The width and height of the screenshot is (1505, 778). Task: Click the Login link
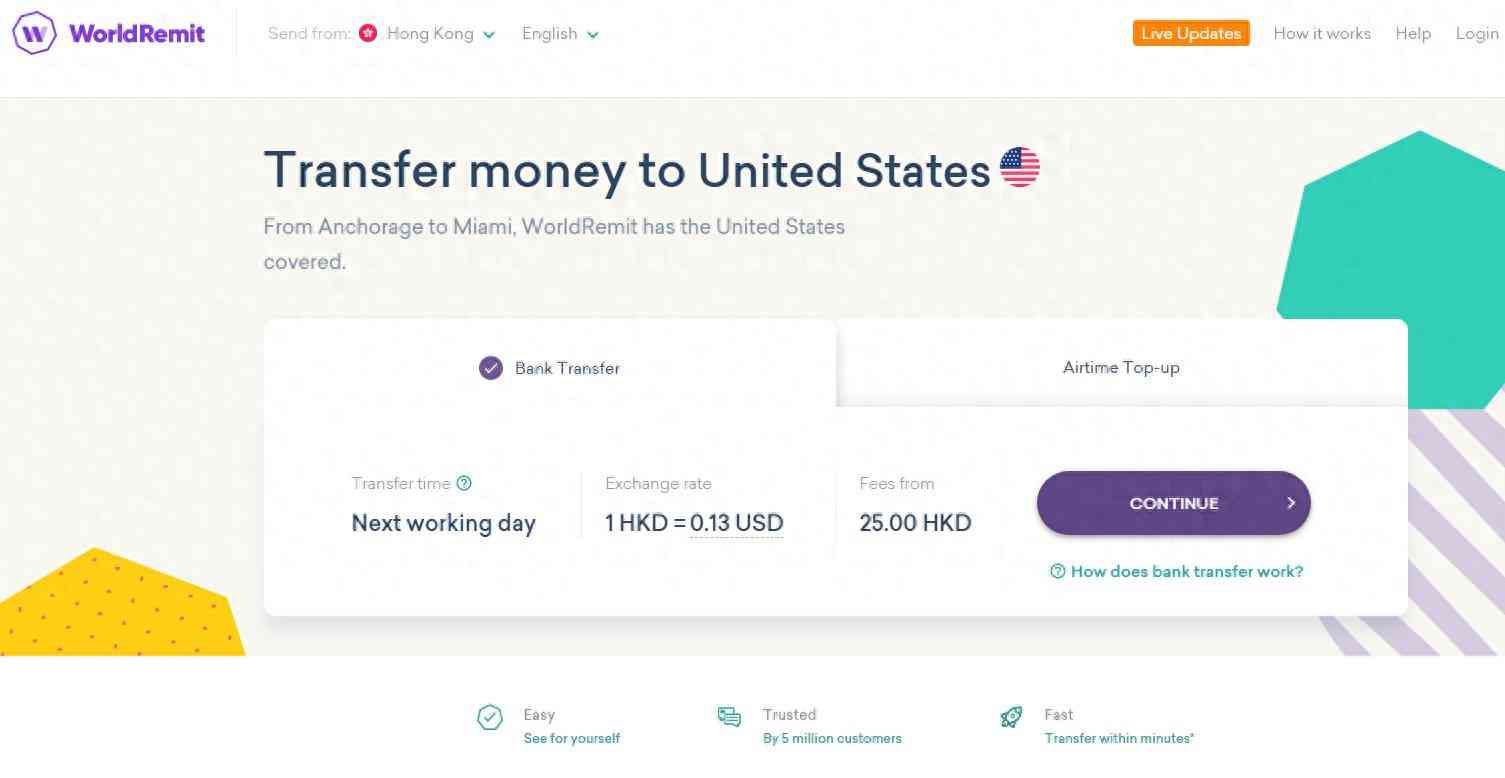pos(1476,33)
